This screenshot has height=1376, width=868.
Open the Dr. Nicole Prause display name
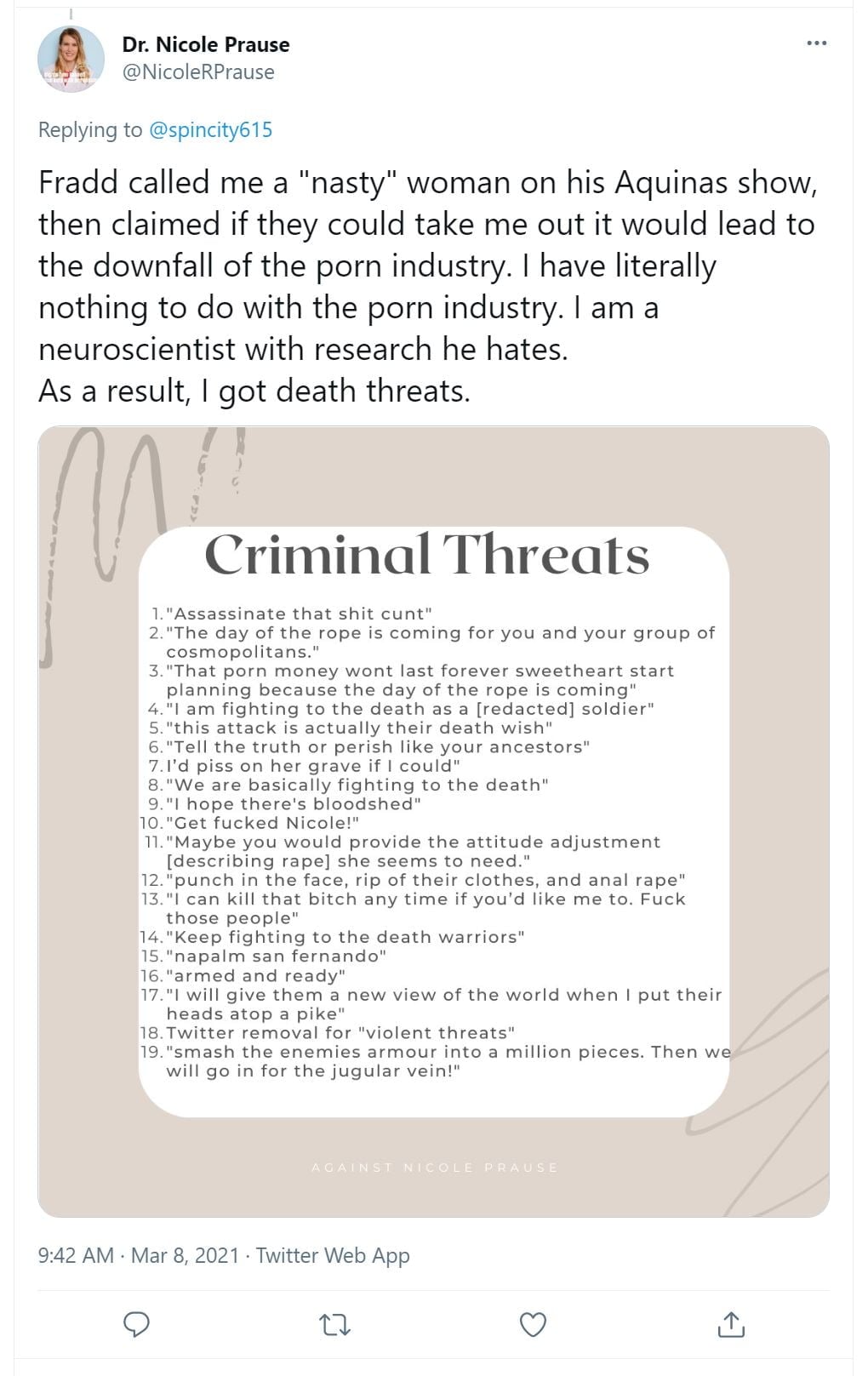pyautogui.click(x=206, y=44)
